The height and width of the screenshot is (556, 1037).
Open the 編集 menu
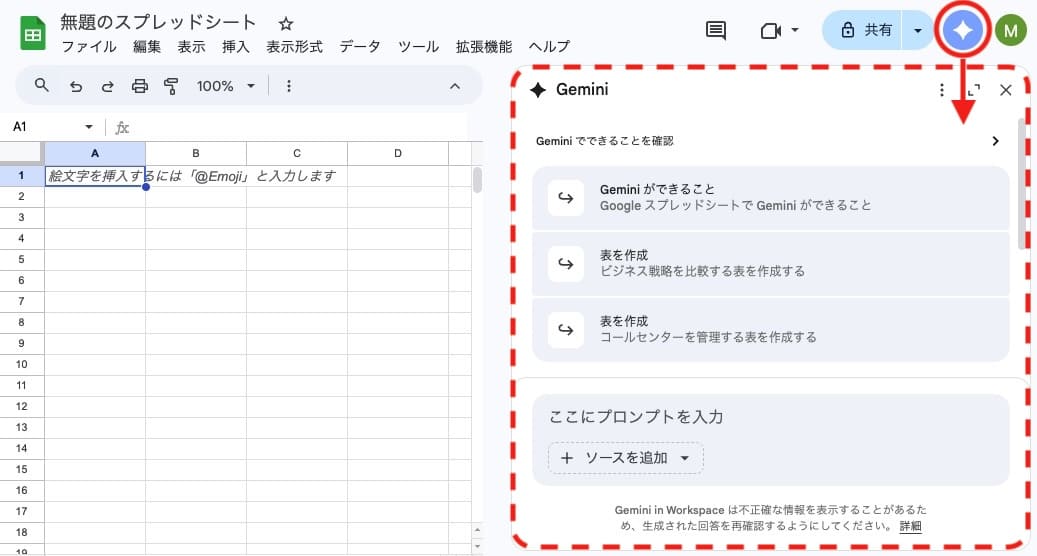(x=146, y=47)
